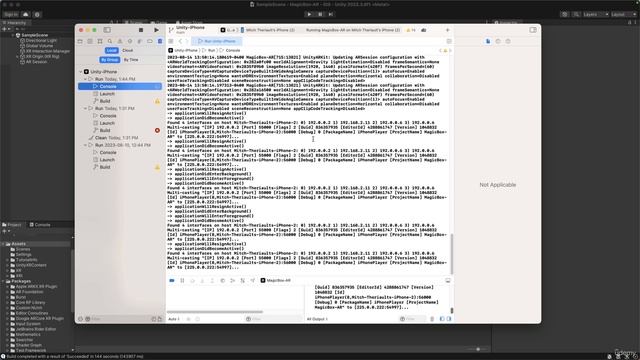Viewport: 640px width, 360px height.
Task: Click the Step Over debug icon
Action: (192, 280)
